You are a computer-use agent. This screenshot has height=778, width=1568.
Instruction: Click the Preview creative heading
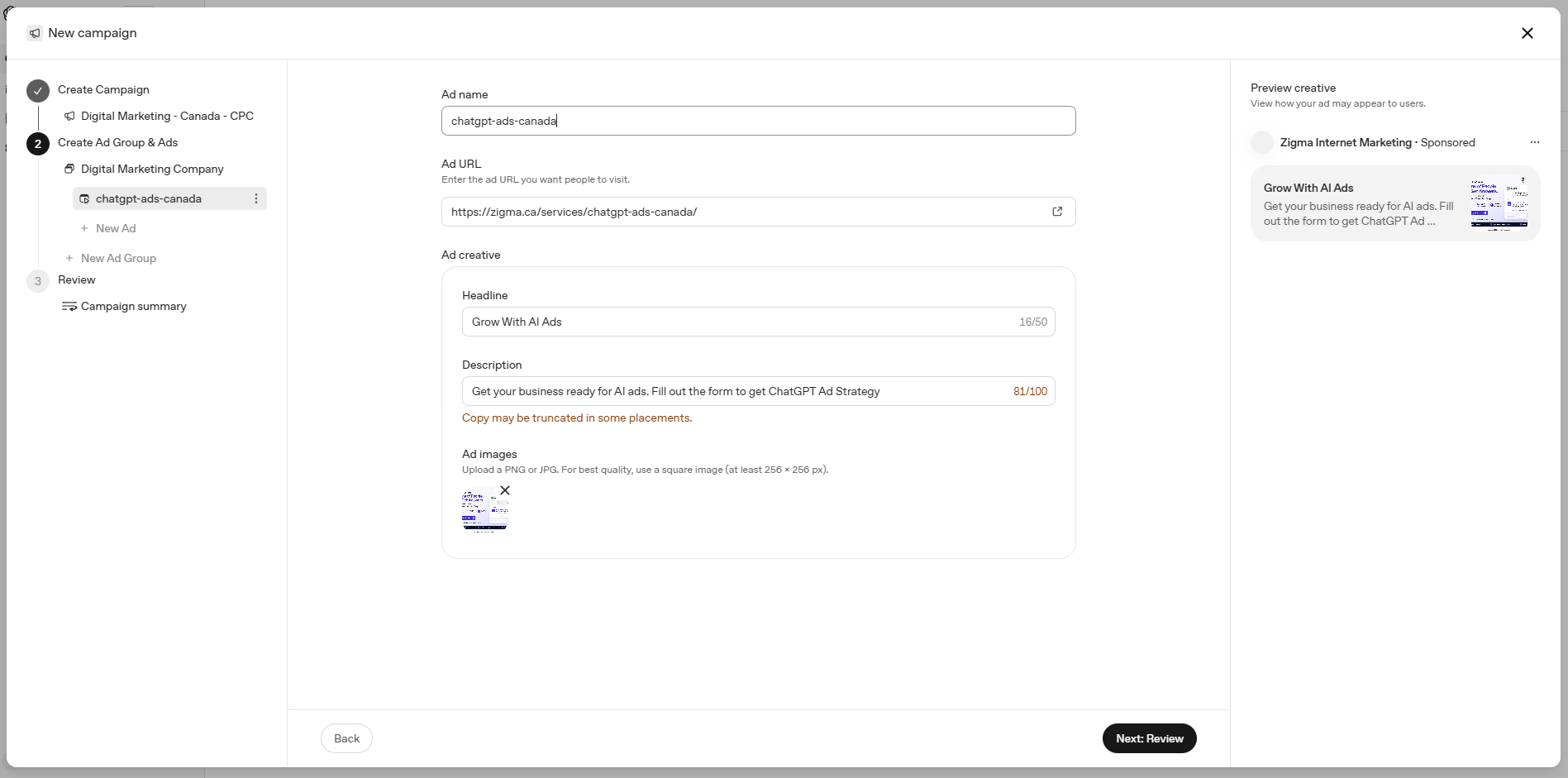1293,88
